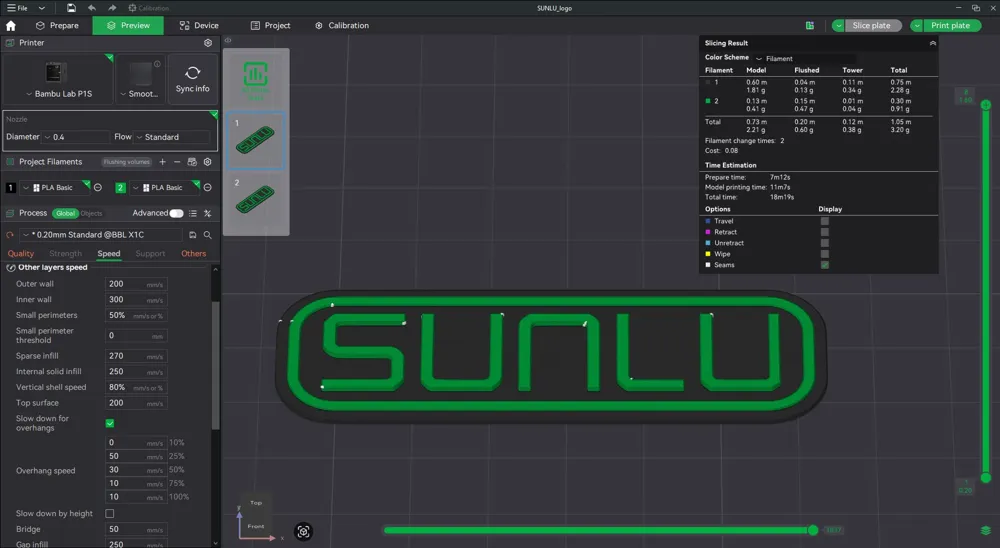1000x548 pixels.
Task: Click the vertical layer slider top handle
Action: 985,105
